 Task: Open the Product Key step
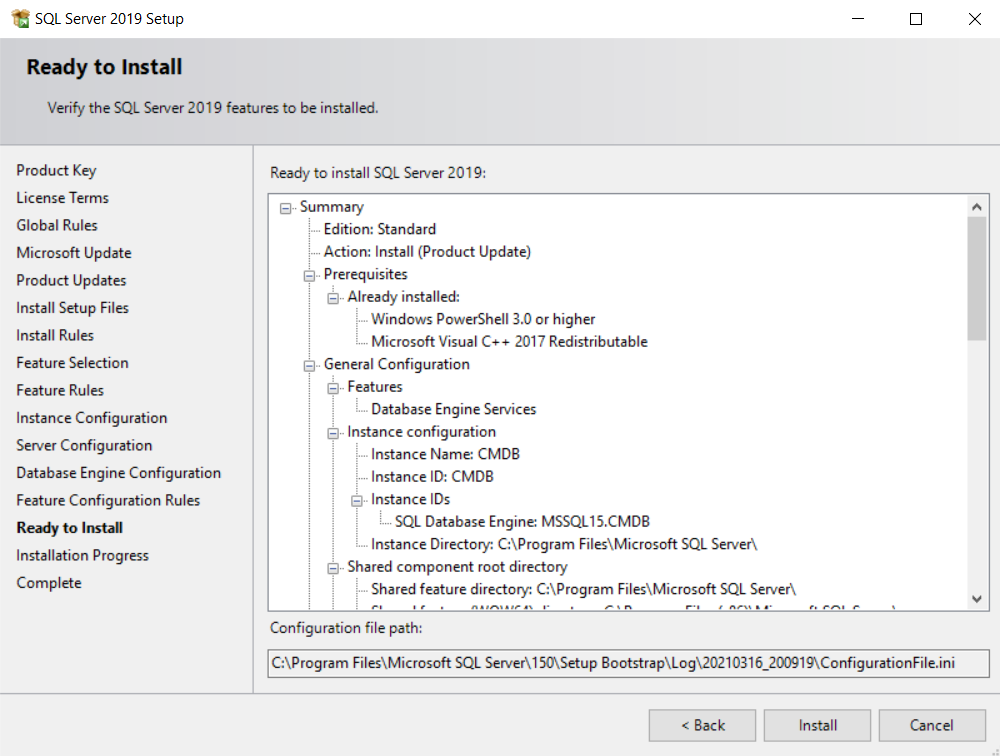click(56, 170)
